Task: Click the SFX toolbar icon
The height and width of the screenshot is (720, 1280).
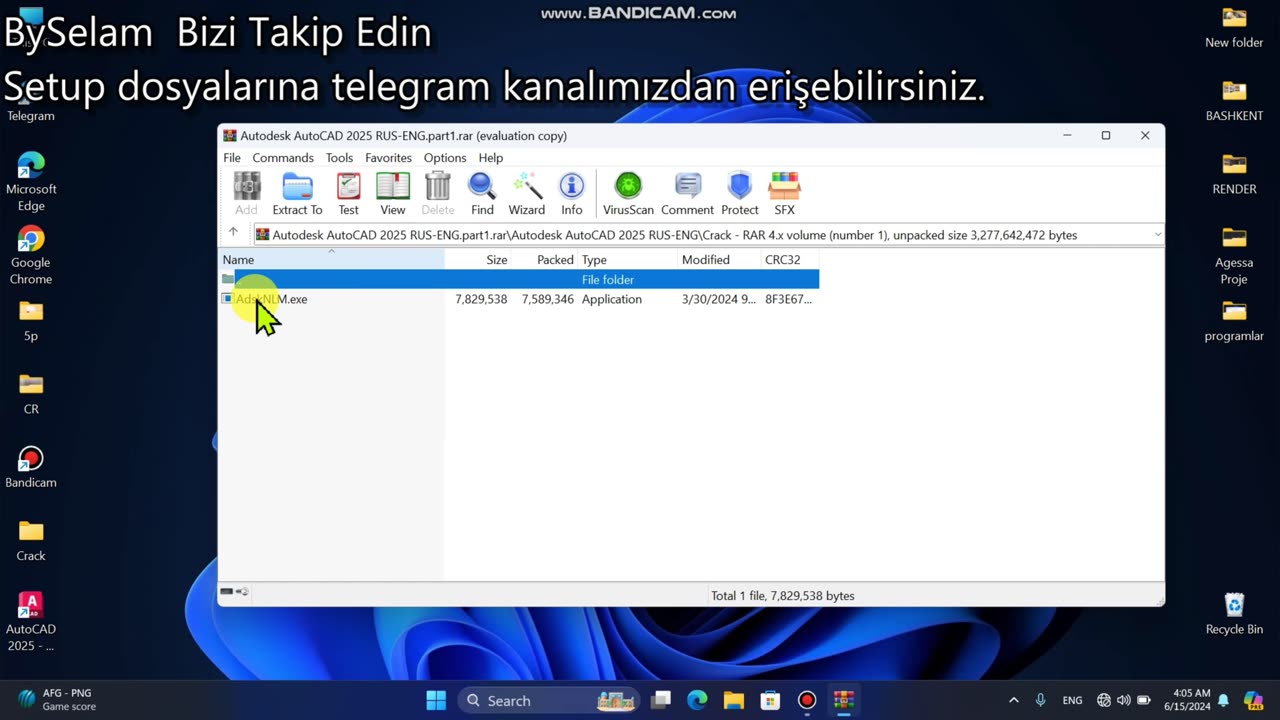Action: tap(785, 194)
